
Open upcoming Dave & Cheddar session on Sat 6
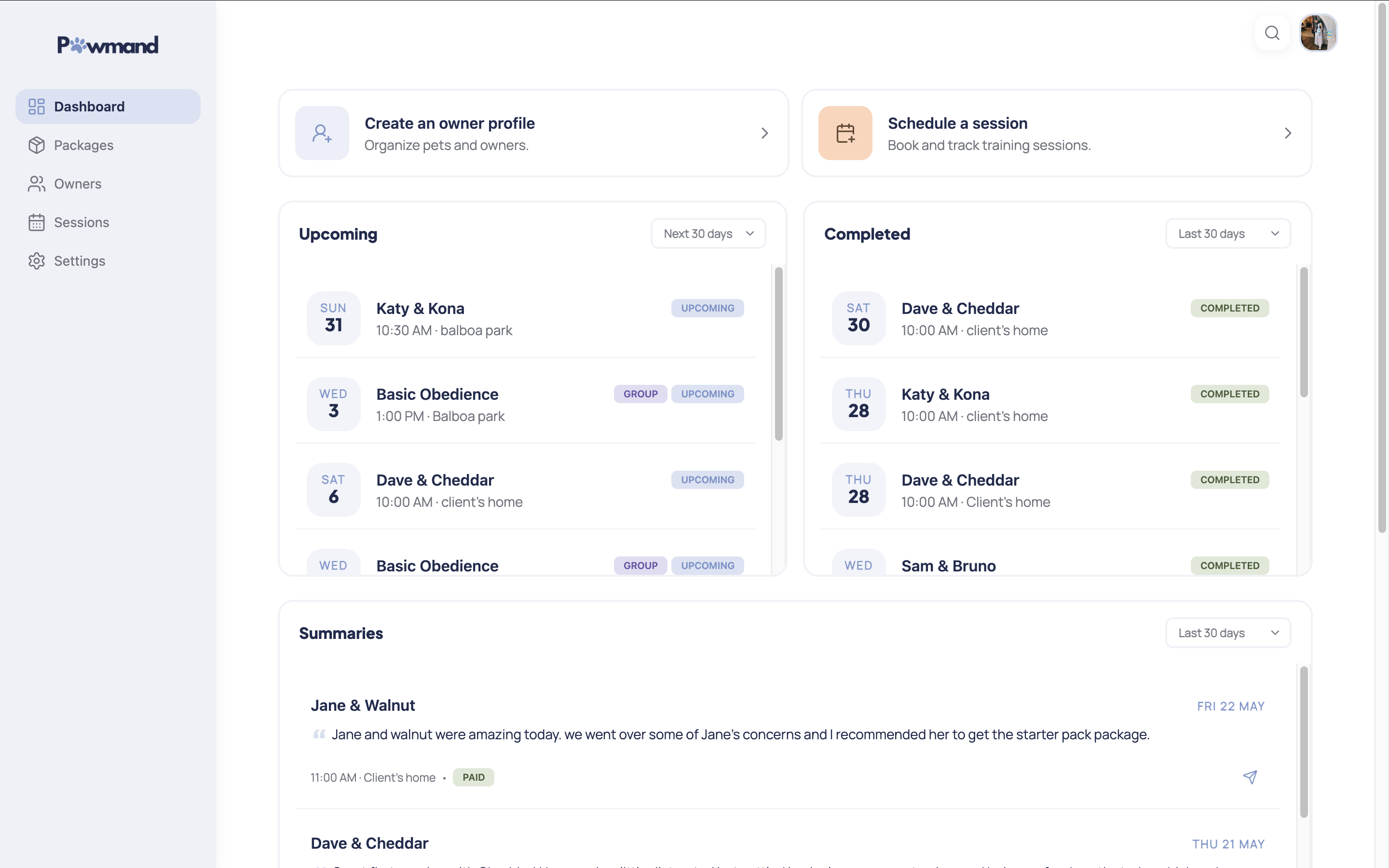pos(525,489)
